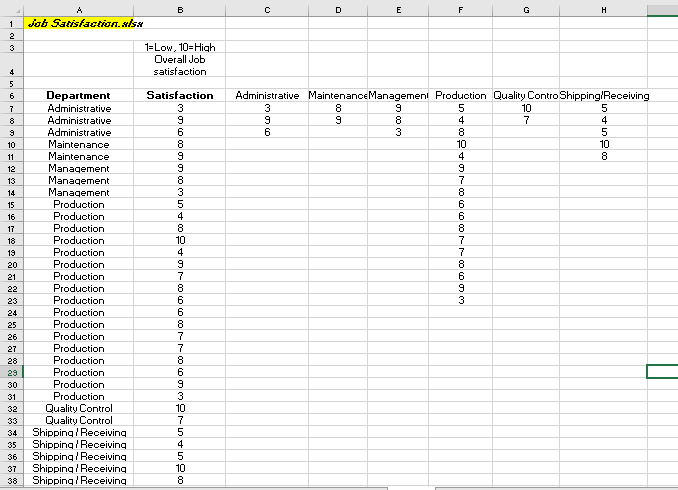Viewport: 678px width, 490px height.
Task: Select 'Maintenance' in row 10 column A
Action: [x=79, y=144]
